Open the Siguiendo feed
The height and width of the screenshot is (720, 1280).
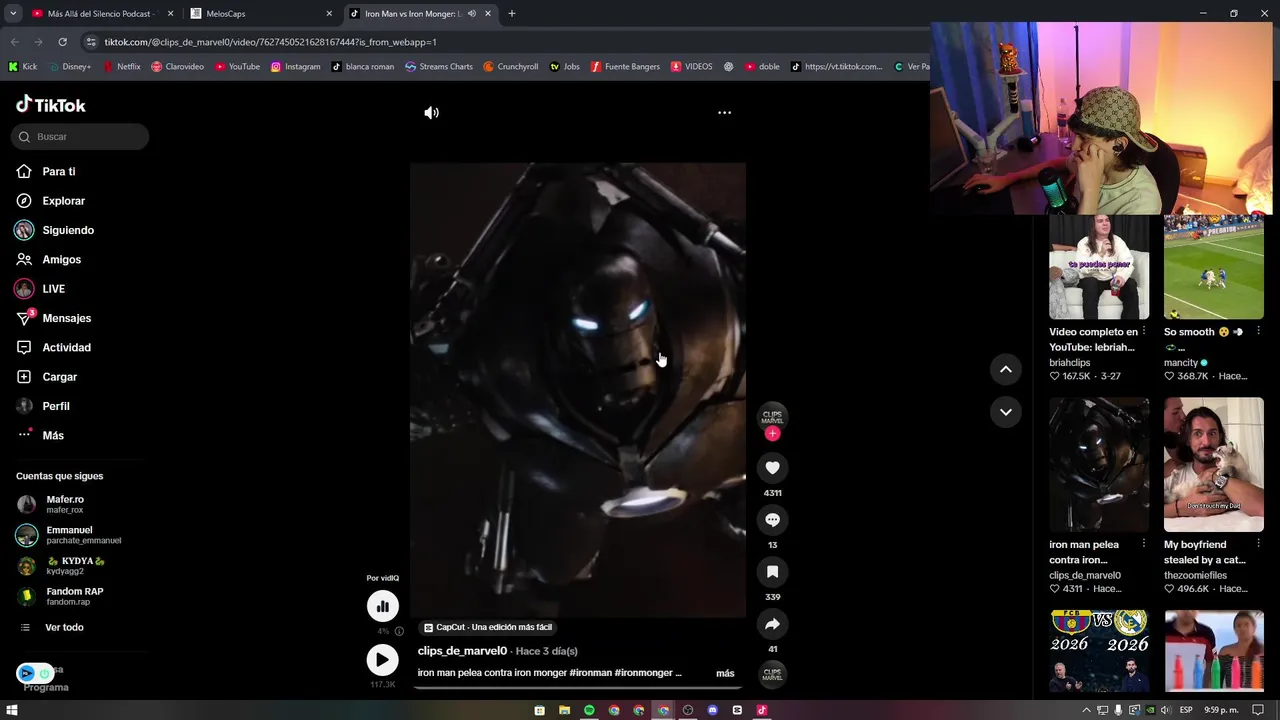[68, 230]
